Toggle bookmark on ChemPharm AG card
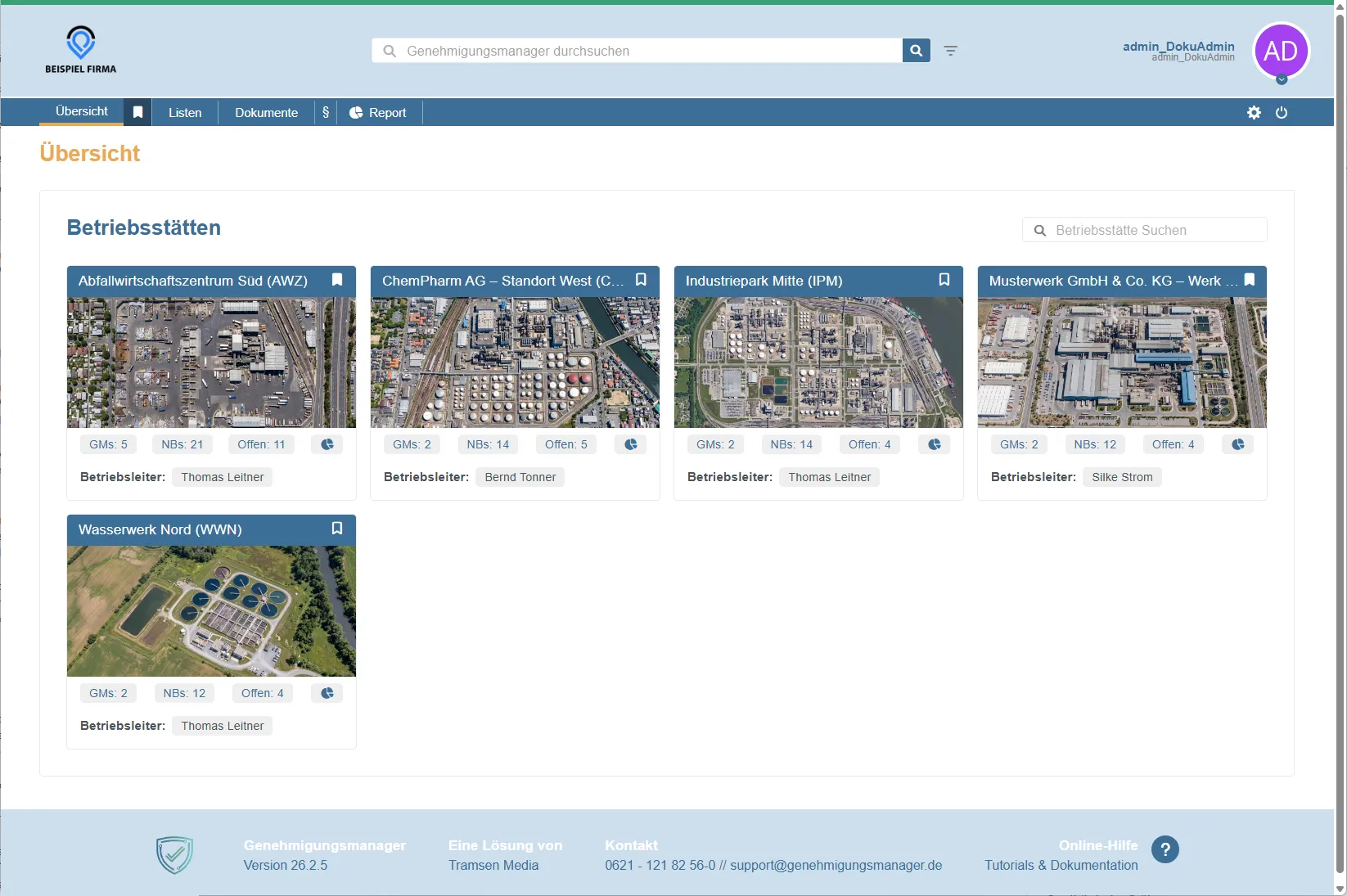The height and width of the screenshot is (896, 1347). point(641,280)
